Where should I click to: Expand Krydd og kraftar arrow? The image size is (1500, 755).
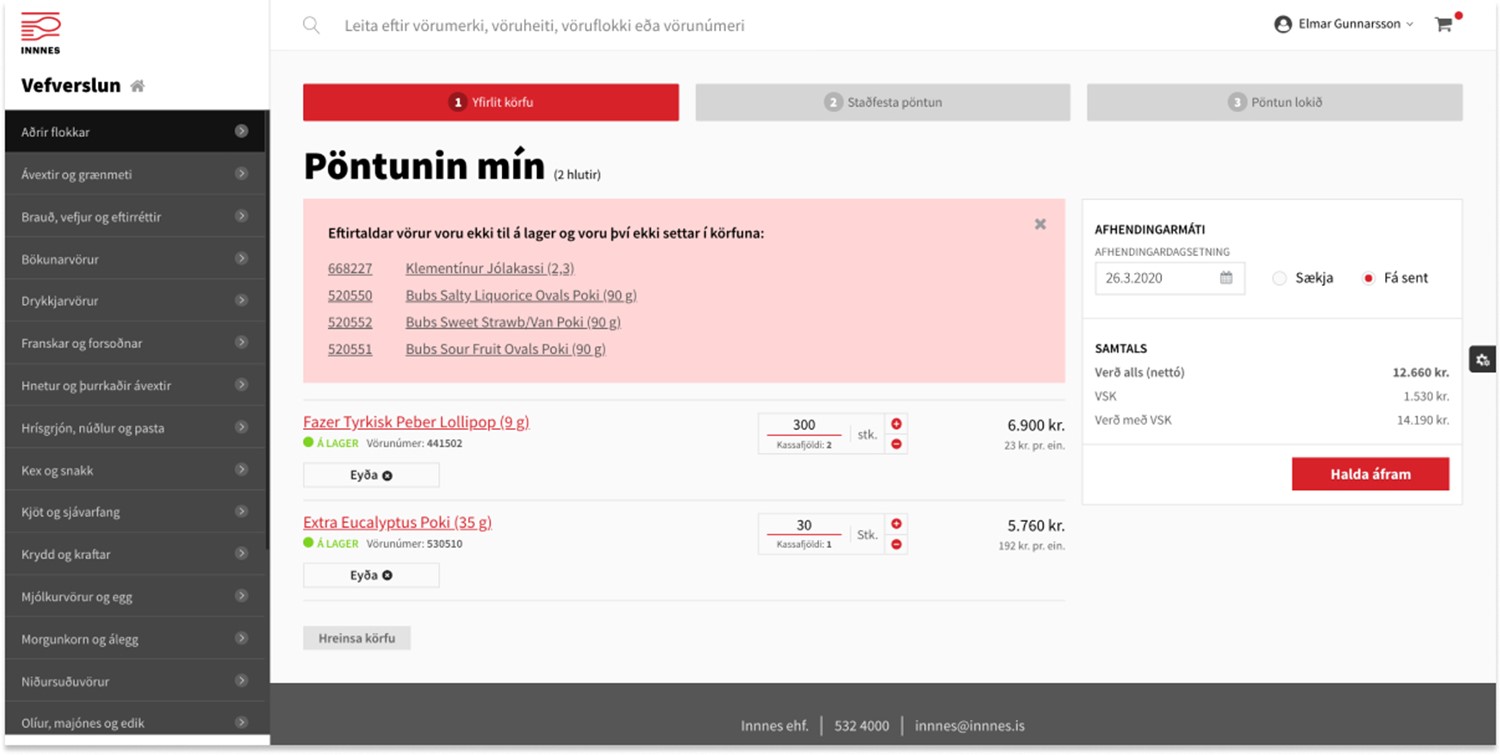(241, 554)
